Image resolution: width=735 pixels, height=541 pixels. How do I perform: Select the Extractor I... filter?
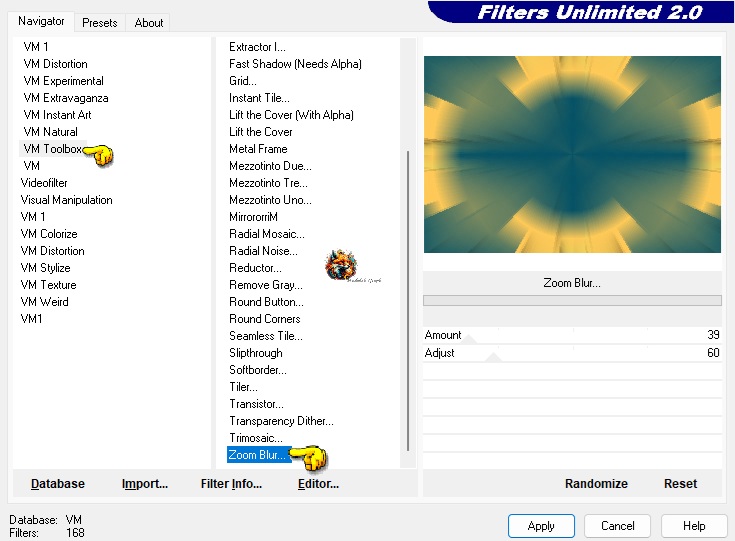point(257,47)
